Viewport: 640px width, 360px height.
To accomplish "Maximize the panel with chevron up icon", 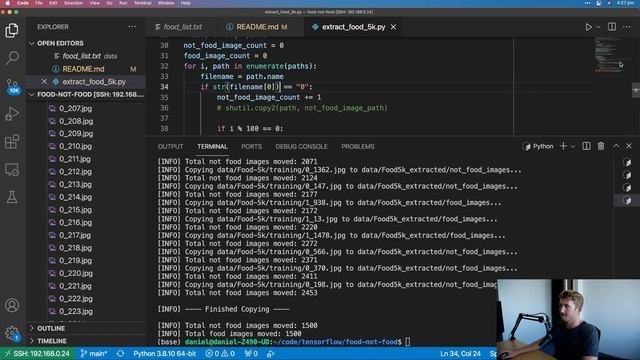I will click(x=616, y=146).
